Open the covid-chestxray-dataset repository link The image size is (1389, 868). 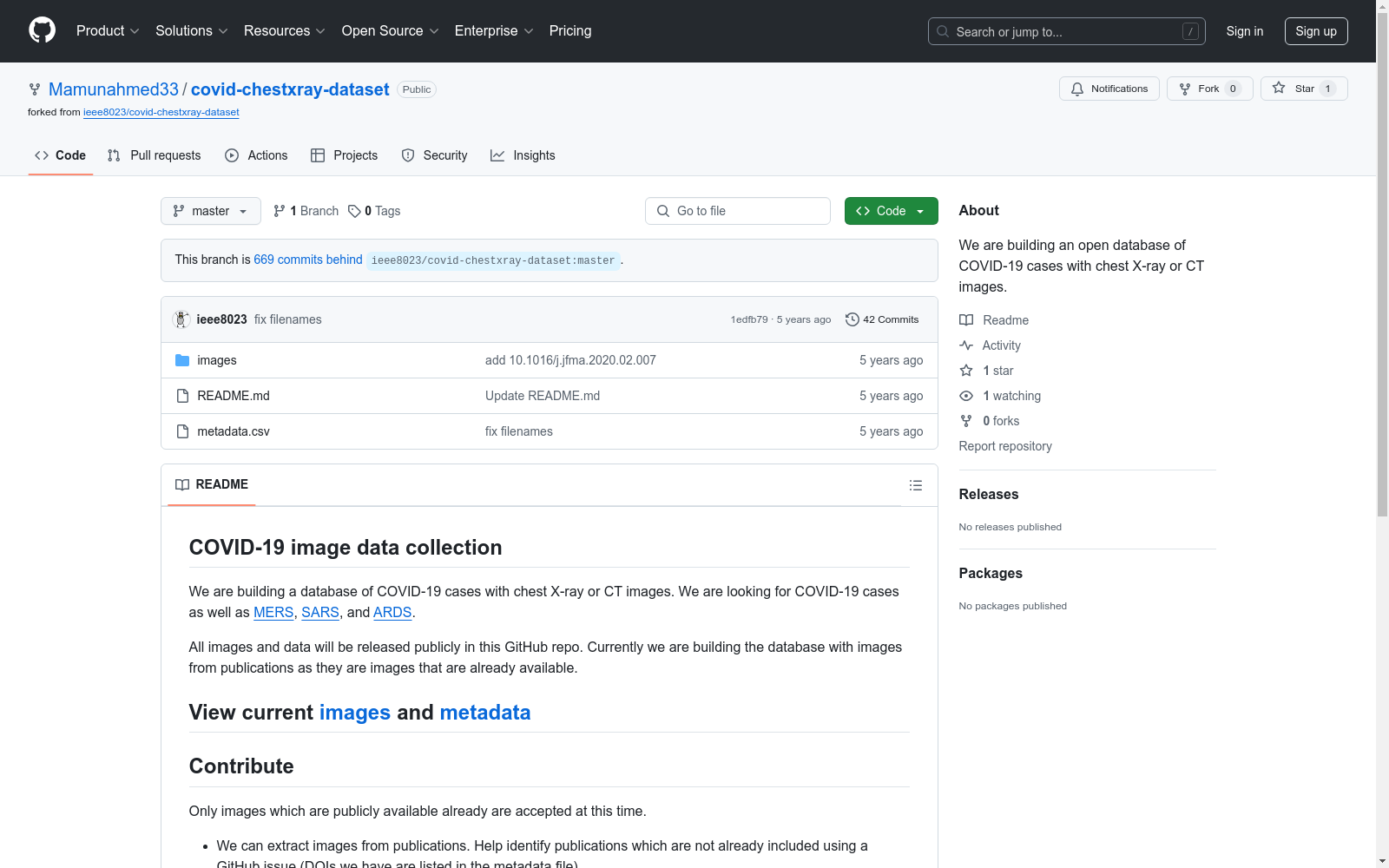(290, 89)
